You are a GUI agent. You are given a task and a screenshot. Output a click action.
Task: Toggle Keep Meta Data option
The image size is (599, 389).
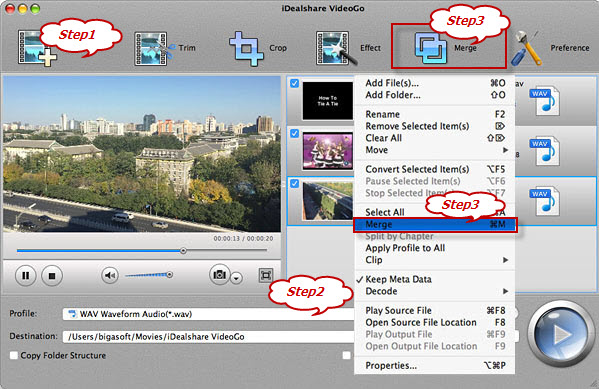pos(434,279)
